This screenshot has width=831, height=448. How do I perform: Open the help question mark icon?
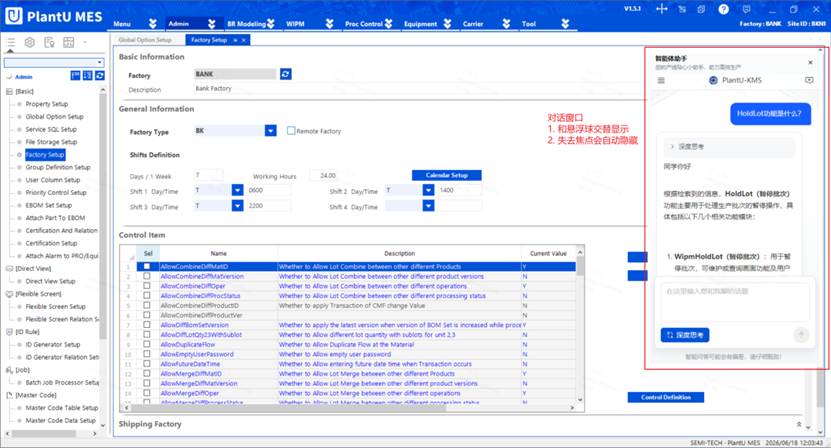(723, 9)
